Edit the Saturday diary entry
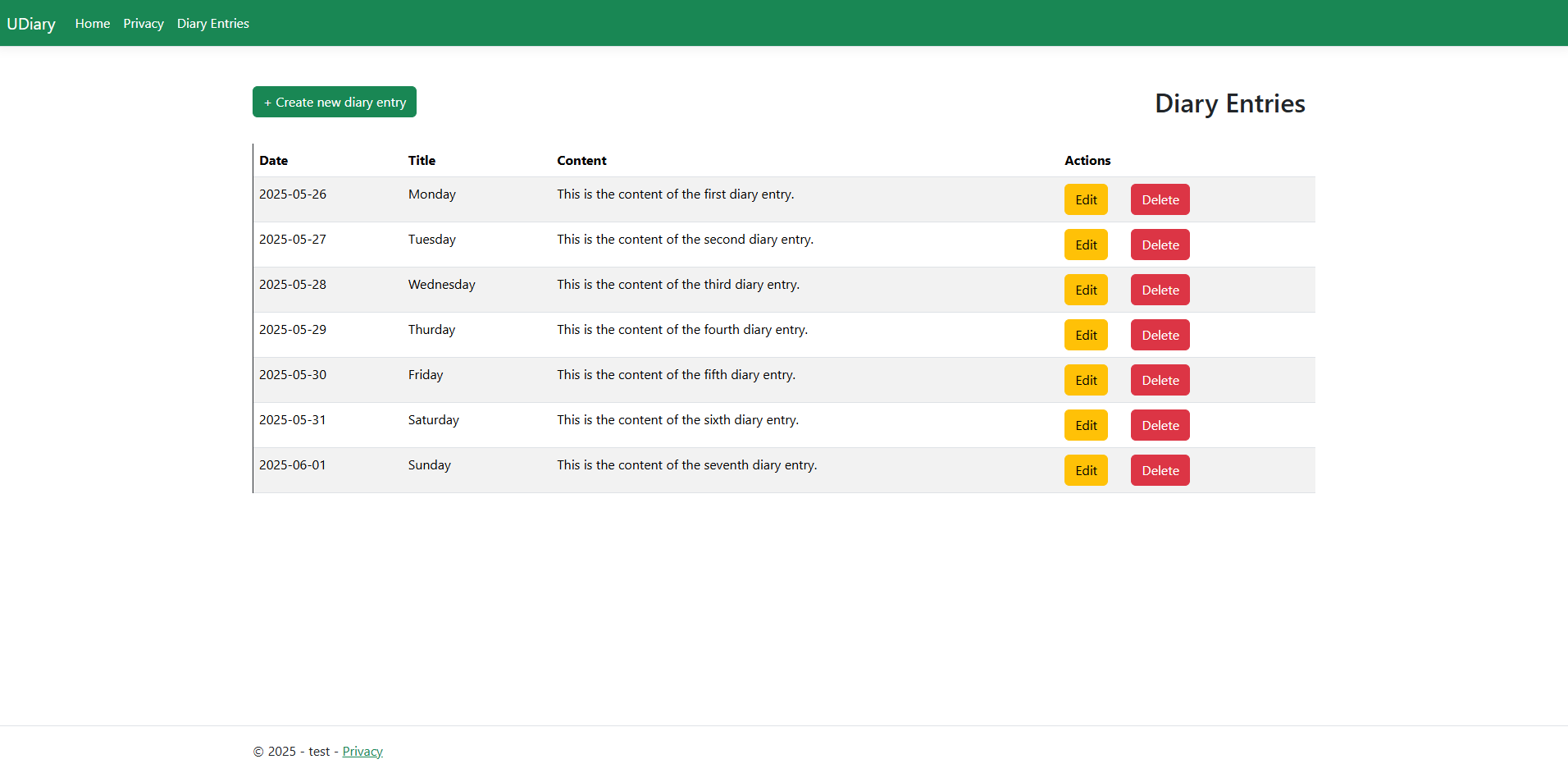This screenshot has width=1568, height=773. (1086, 425)
